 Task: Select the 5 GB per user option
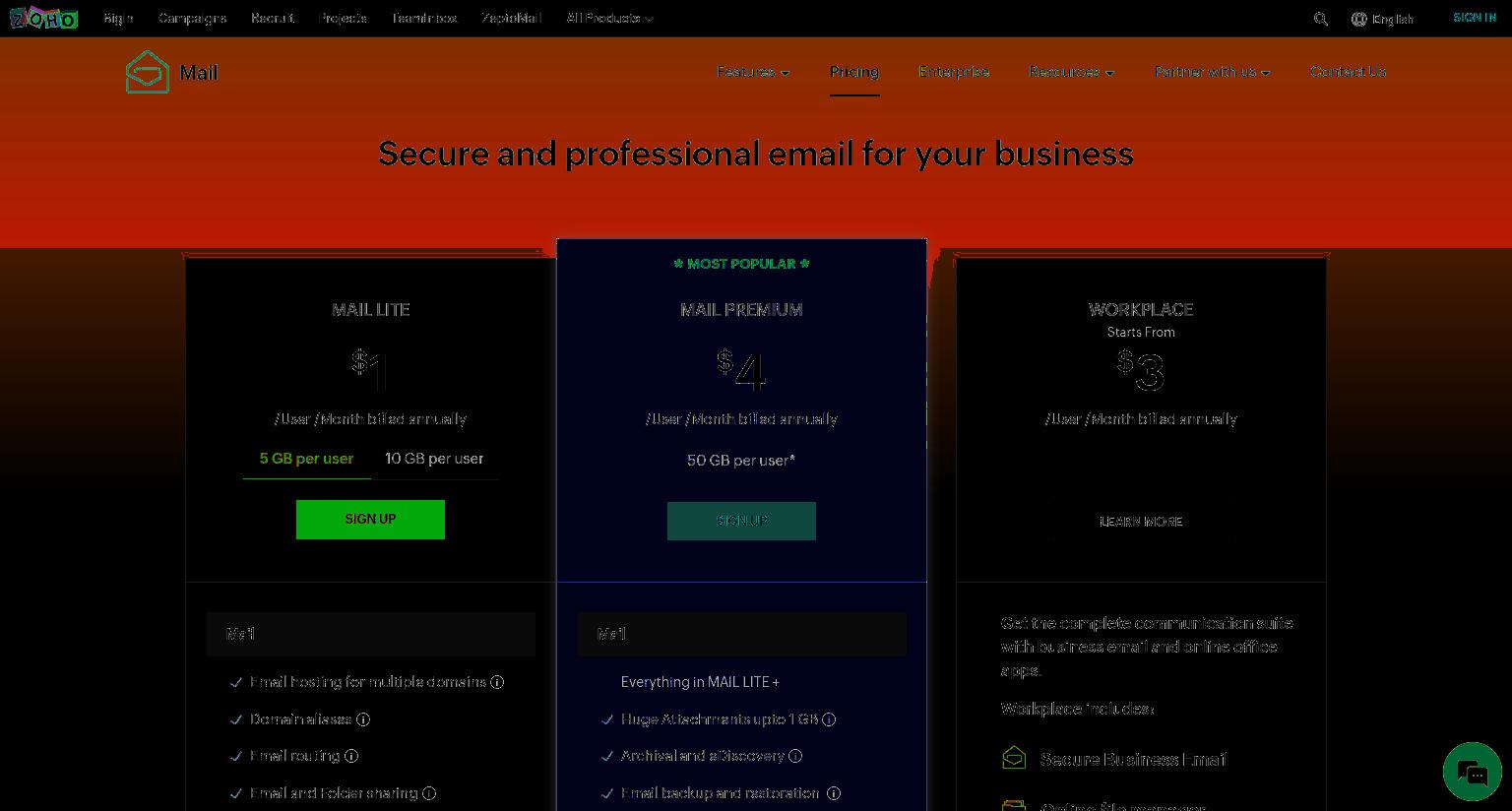tap(306, 459)
